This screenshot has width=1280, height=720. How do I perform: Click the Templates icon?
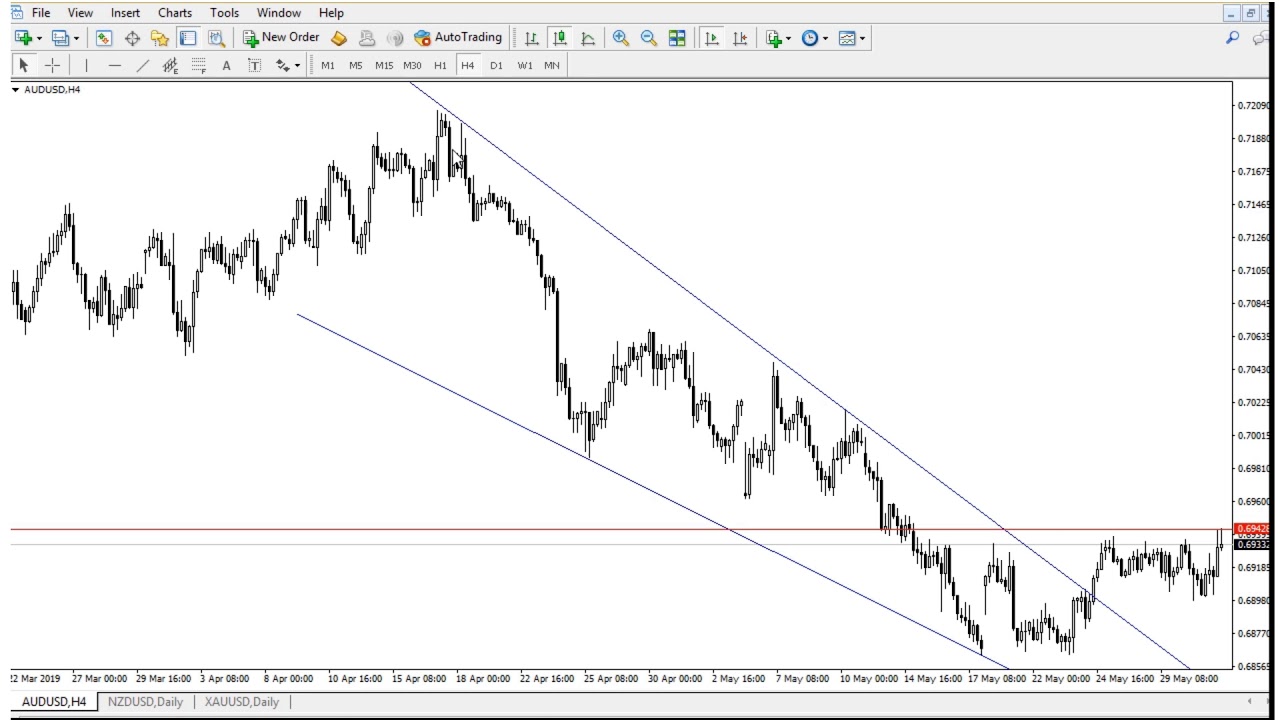pos(847,38)
